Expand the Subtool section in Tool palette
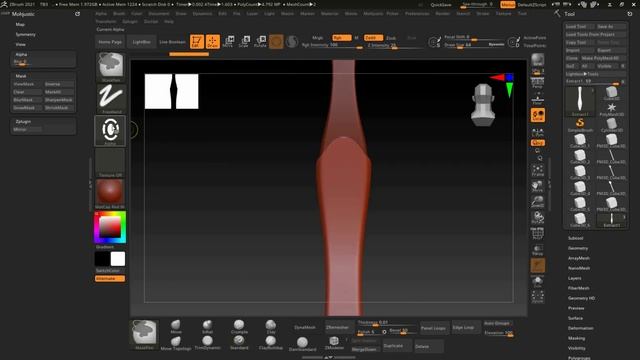This screenshot has height=360, width=640. [x=576, y=238]
